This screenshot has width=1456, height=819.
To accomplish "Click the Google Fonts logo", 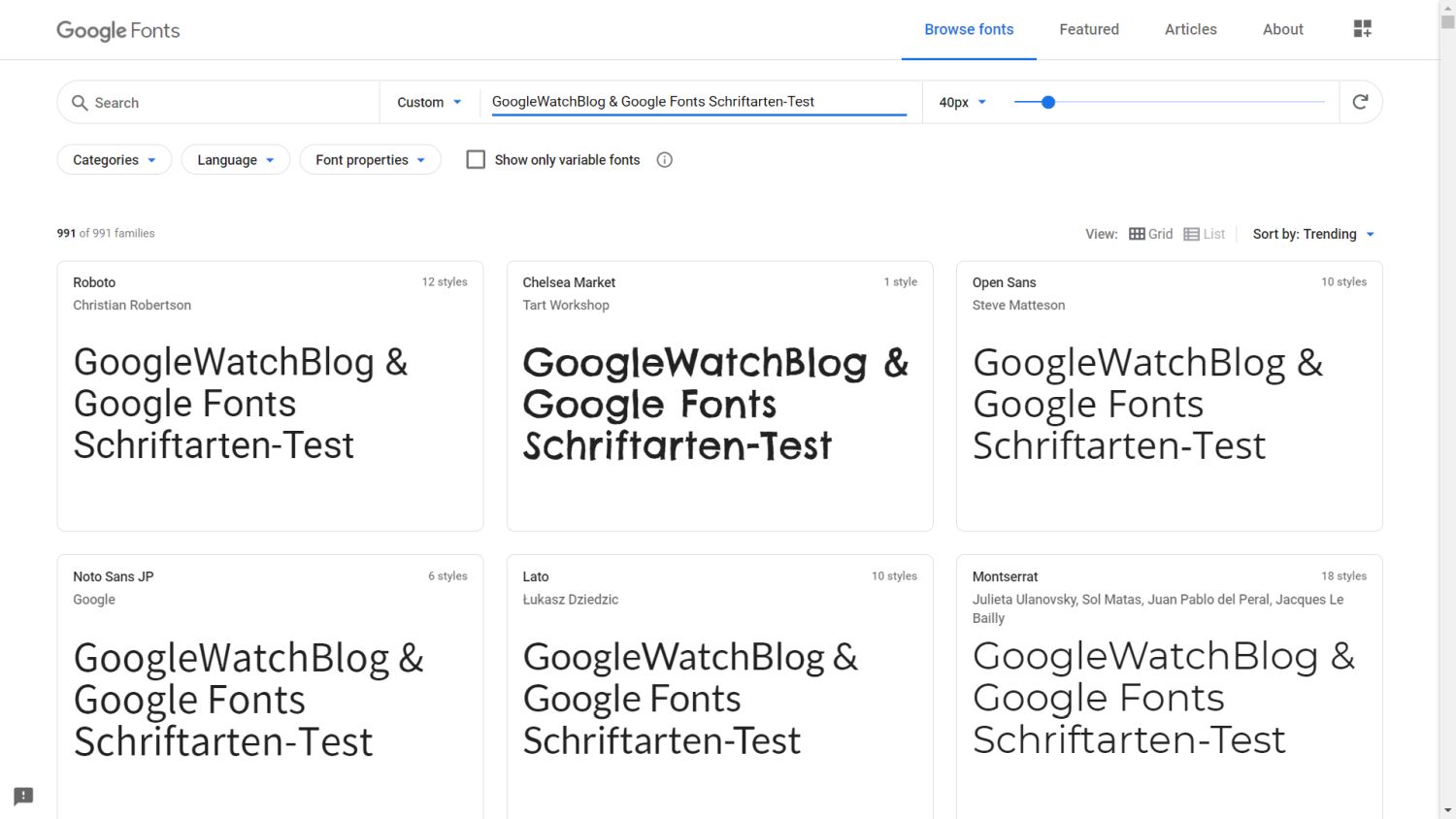I will [x=117, y=30].
